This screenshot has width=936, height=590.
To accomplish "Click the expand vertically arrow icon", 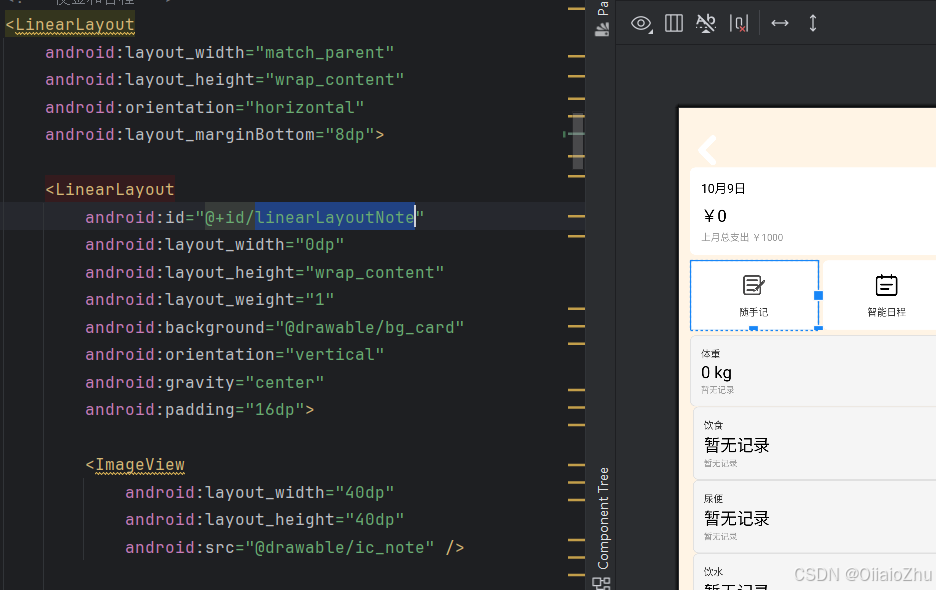I will coord(812,23).
